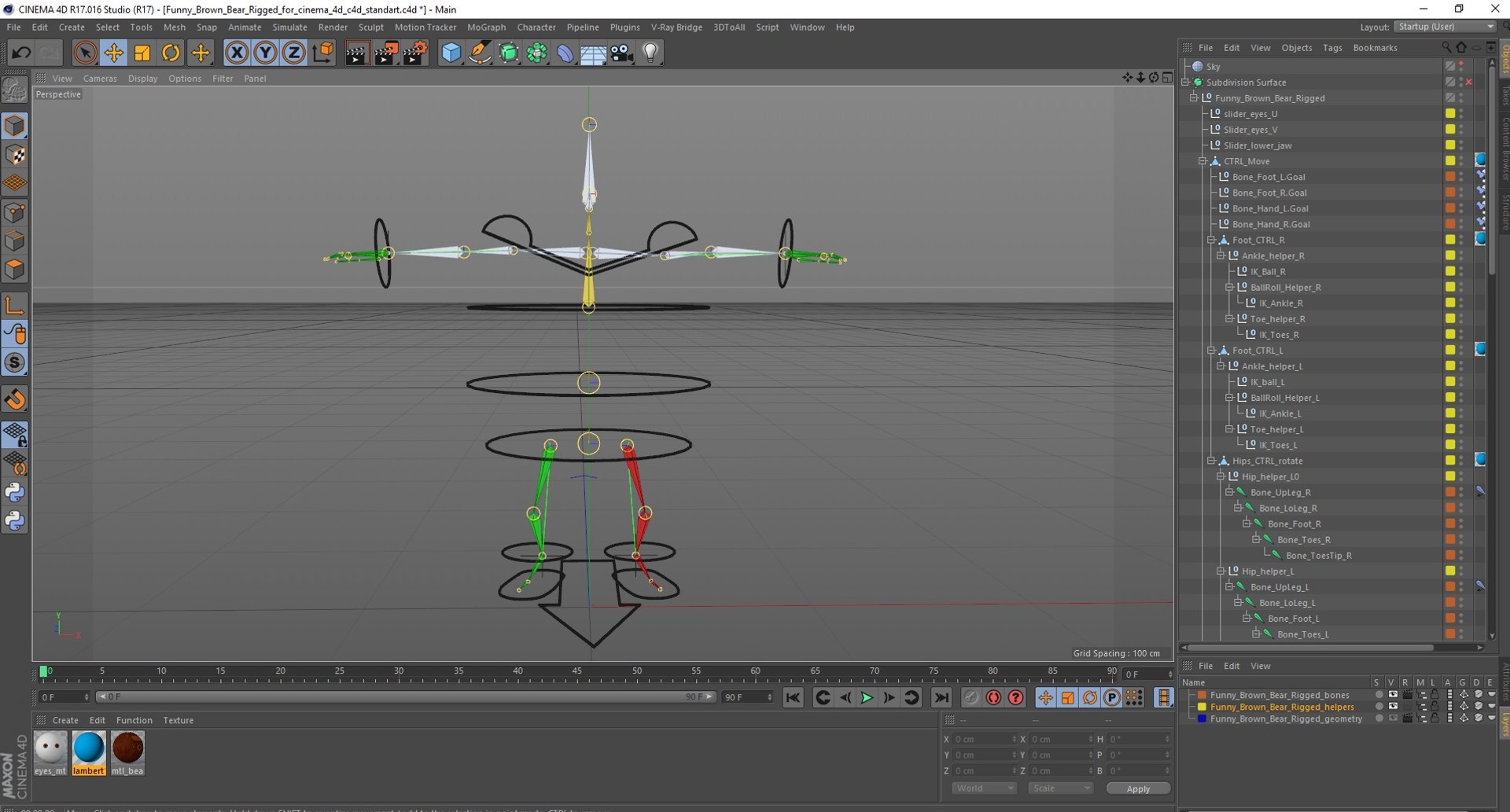Play the animation forward
The image size is (1510, 812).
[x=867, y=697]
